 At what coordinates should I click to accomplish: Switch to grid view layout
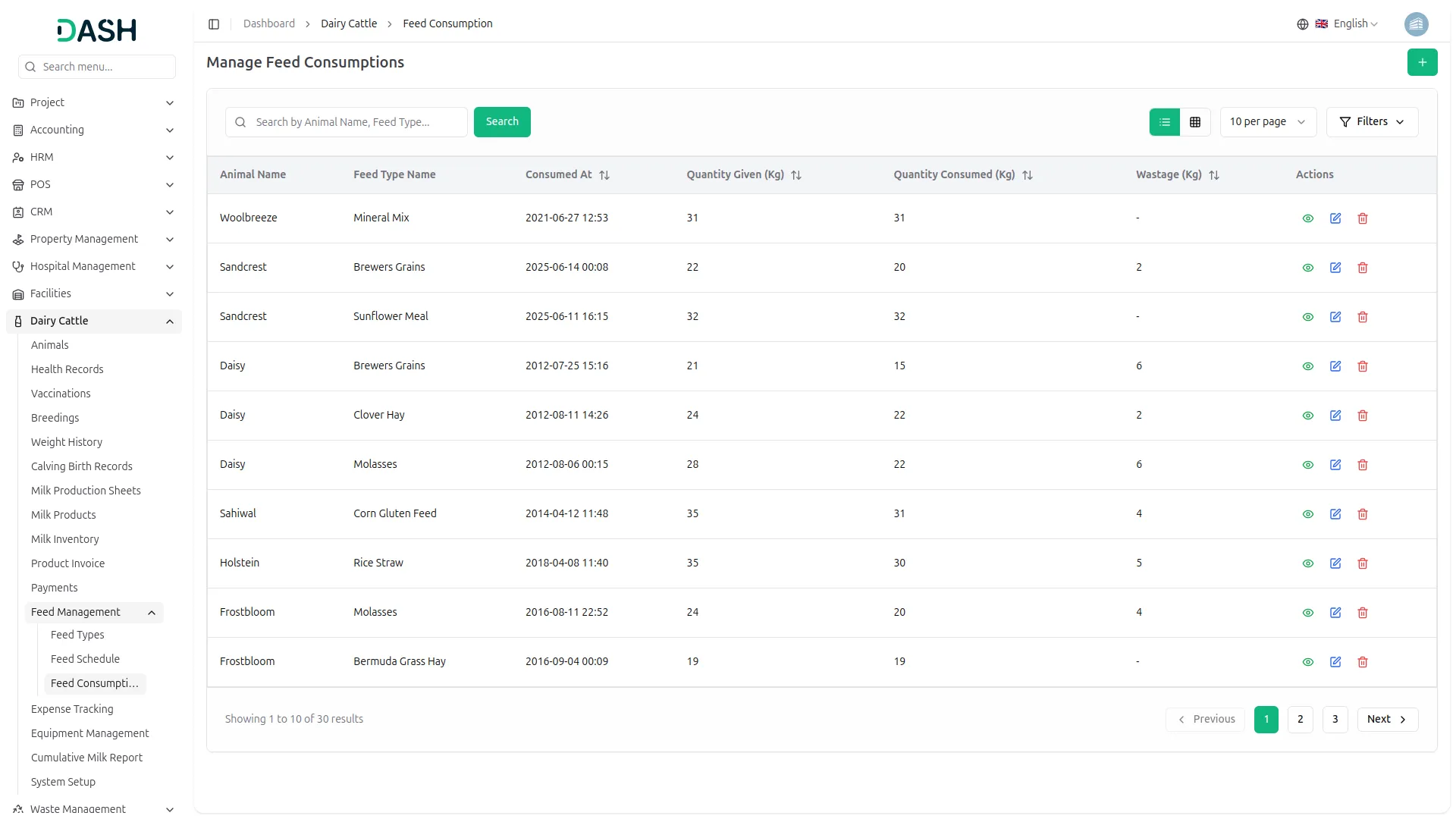1195,122
